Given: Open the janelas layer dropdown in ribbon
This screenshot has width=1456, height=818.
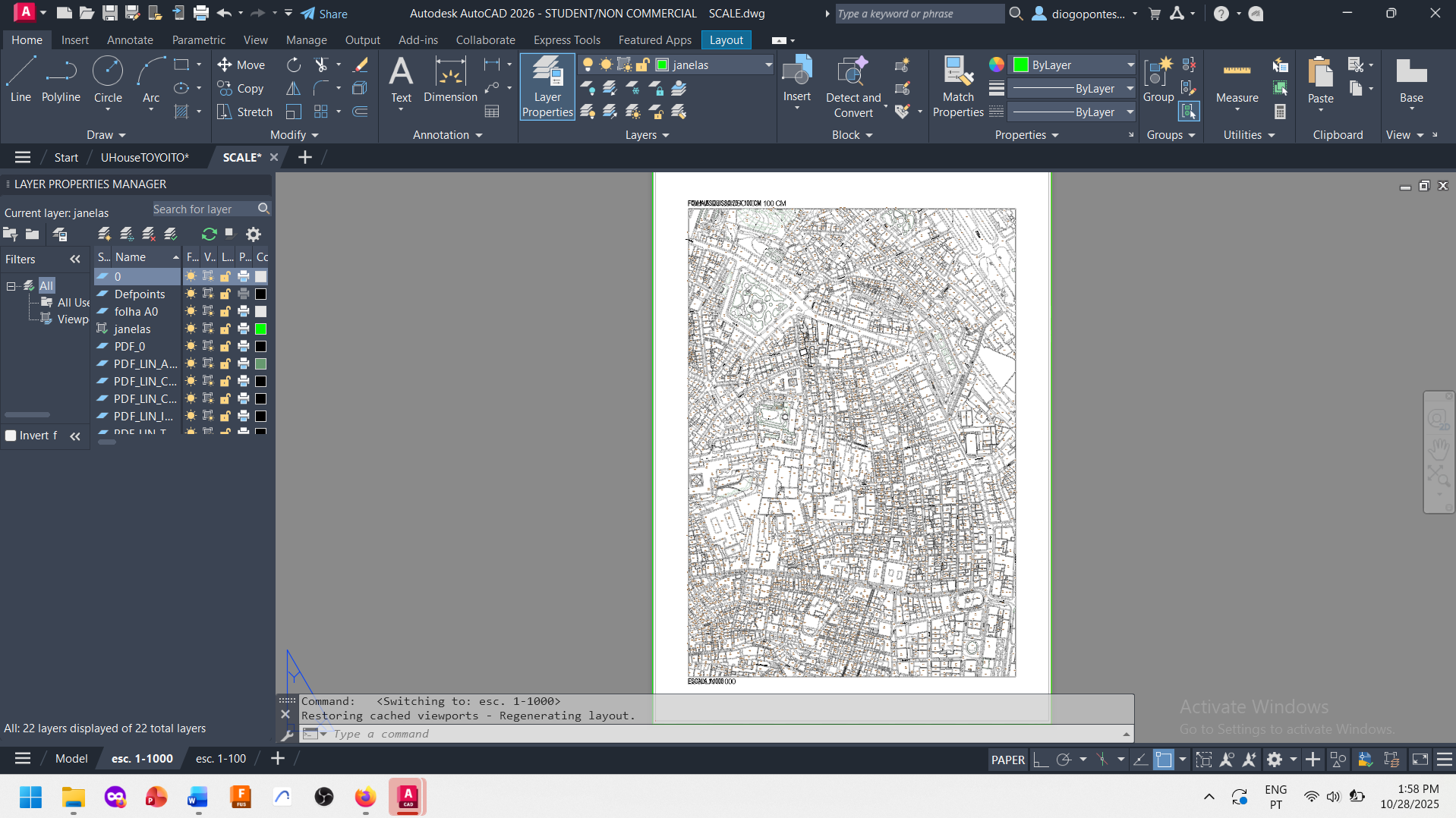Looking at the screenshot, I should click(767, 65).
